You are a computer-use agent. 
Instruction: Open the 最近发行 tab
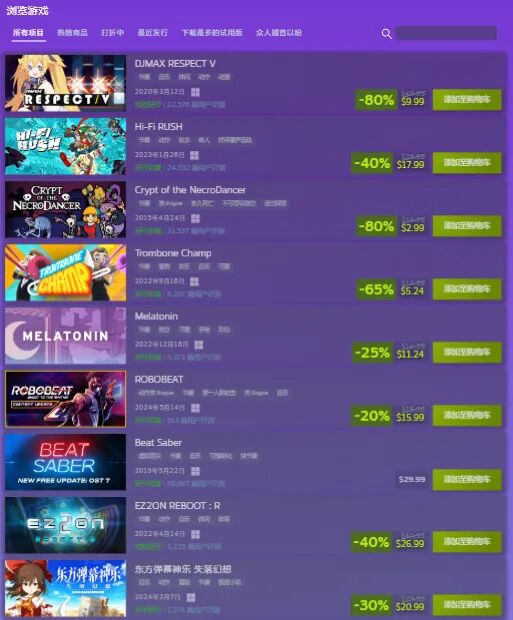coord(152,32)
